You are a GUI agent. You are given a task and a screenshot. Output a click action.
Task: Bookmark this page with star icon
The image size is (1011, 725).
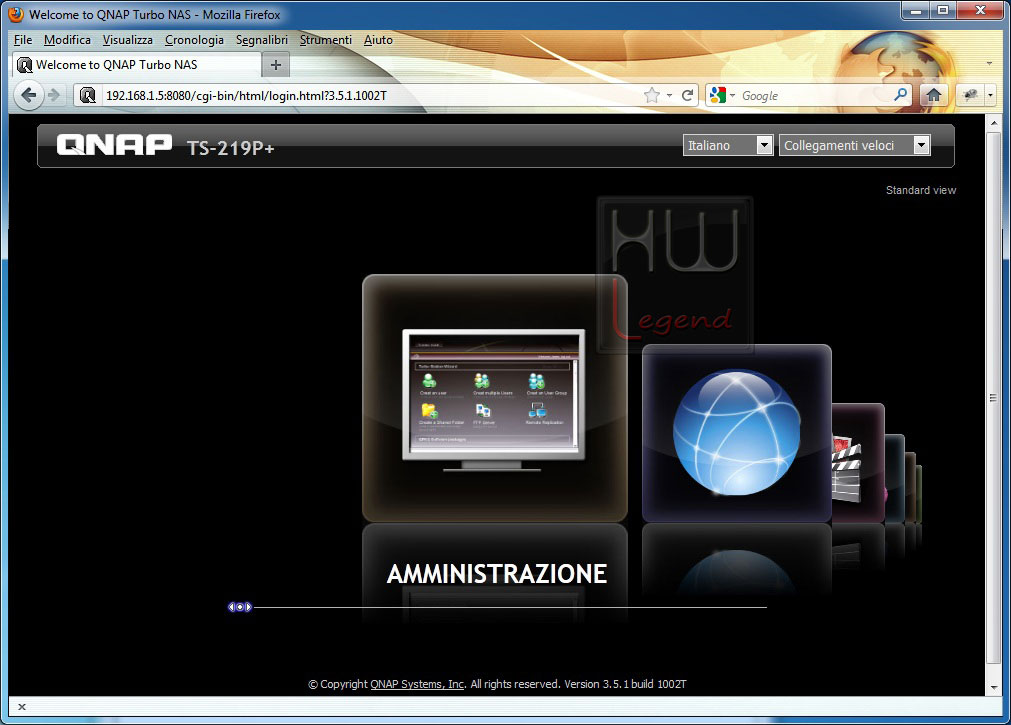coord(652,95)
